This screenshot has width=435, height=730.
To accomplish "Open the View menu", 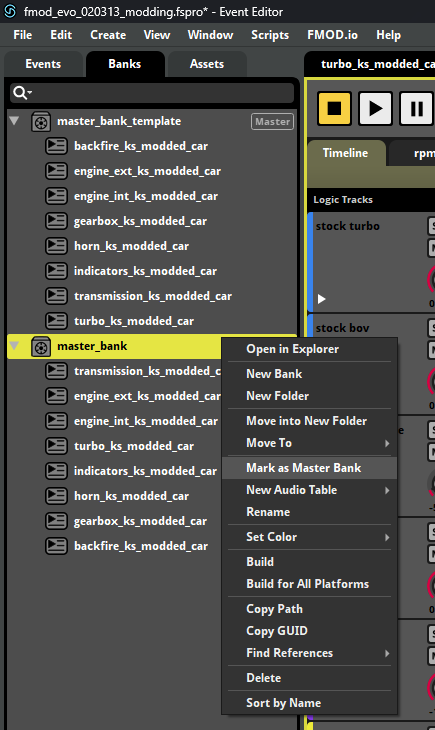I will [x=157, y=35].
